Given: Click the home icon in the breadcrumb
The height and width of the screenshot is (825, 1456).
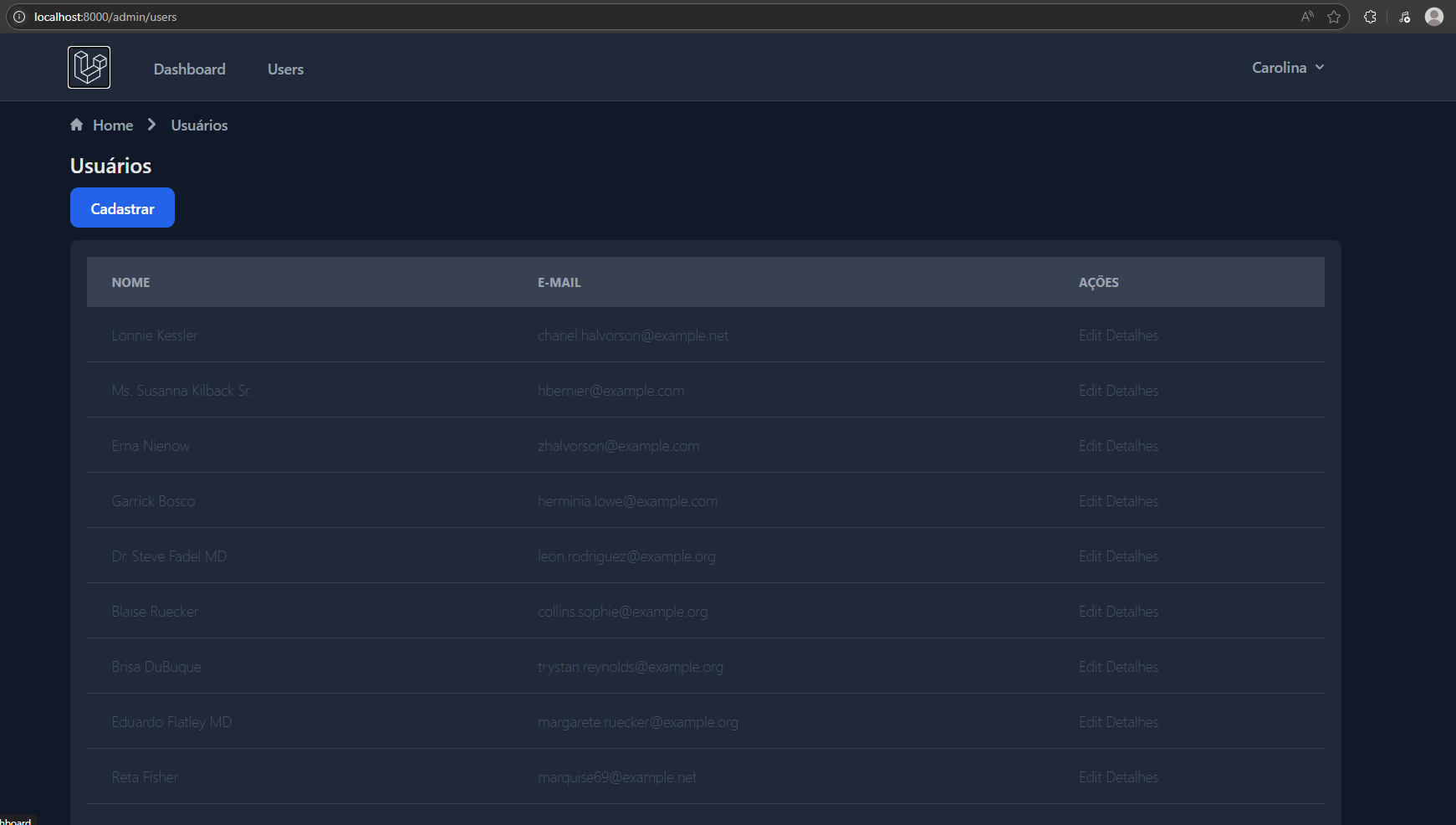Looking at the screenshot, I should point(76,124).
